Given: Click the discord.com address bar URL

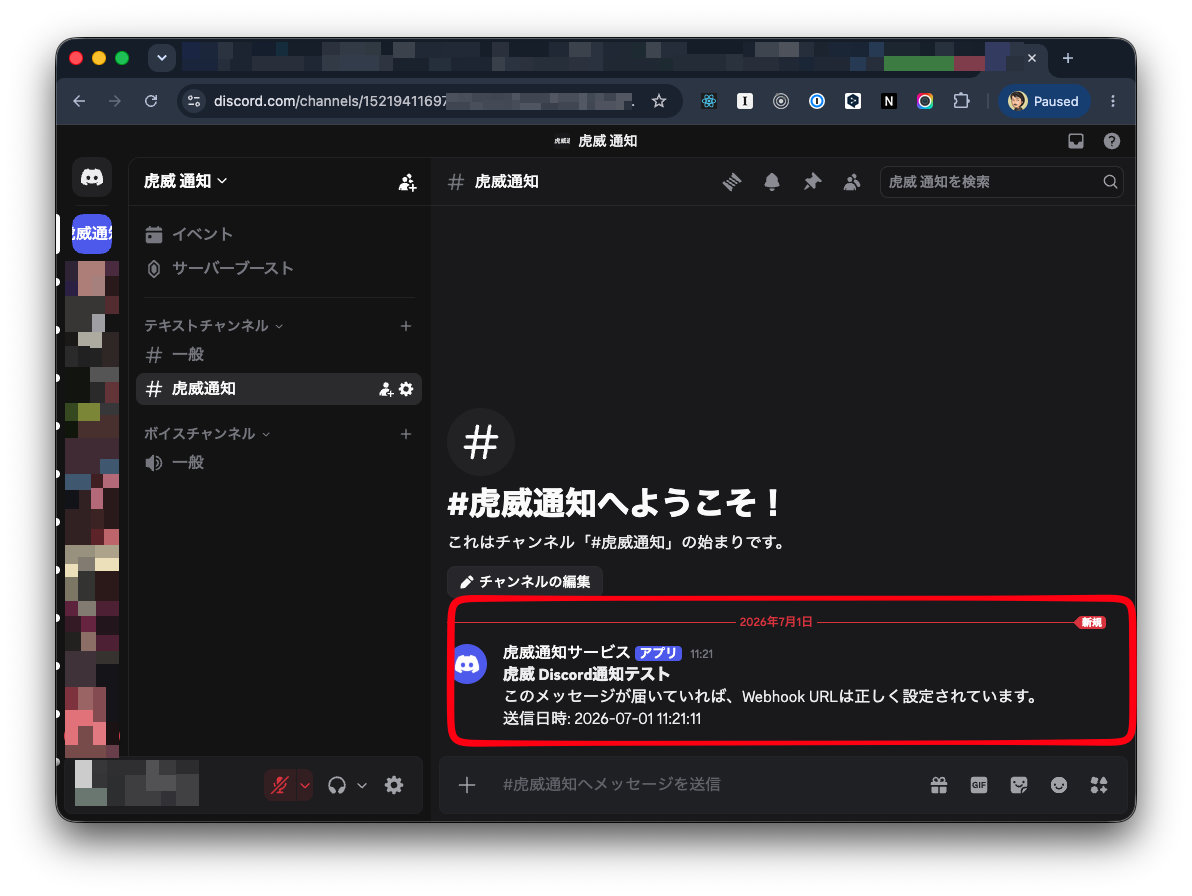Looking at the screenshot, I should pos(423,101).
